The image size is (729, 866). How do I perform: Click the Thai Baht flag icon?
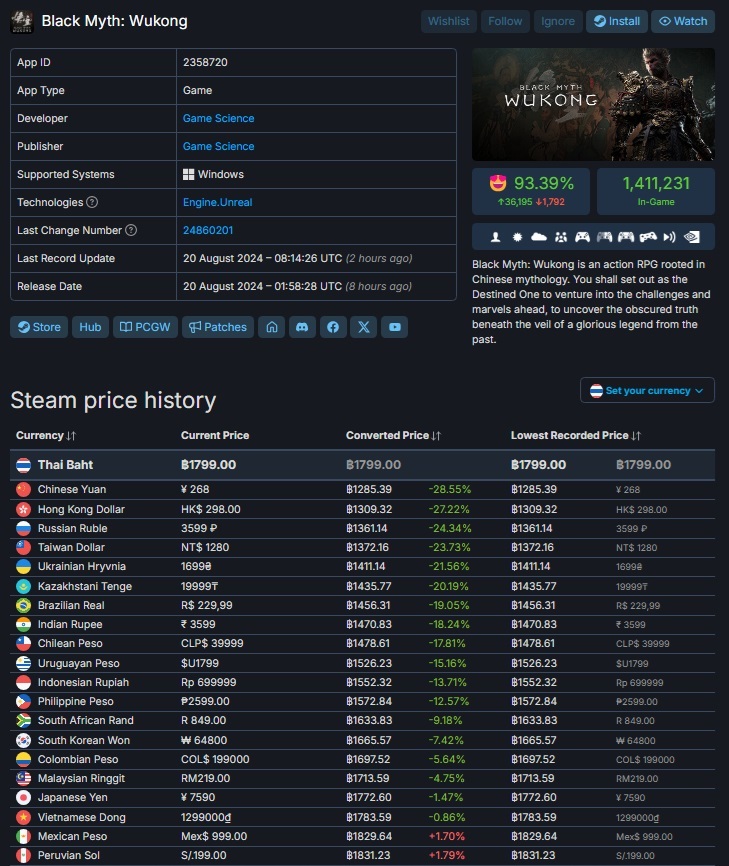tap(23, 465)
